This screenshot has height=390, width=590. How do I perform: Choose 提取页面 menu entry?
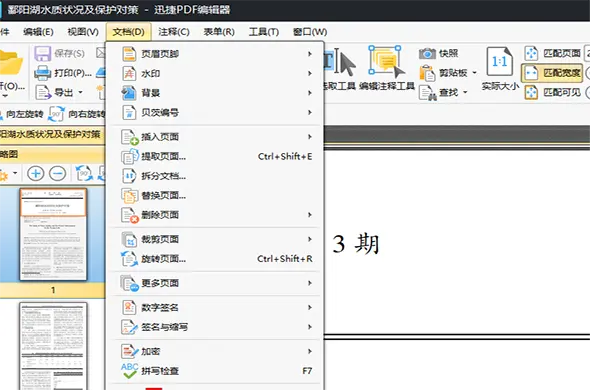(215, 156)
